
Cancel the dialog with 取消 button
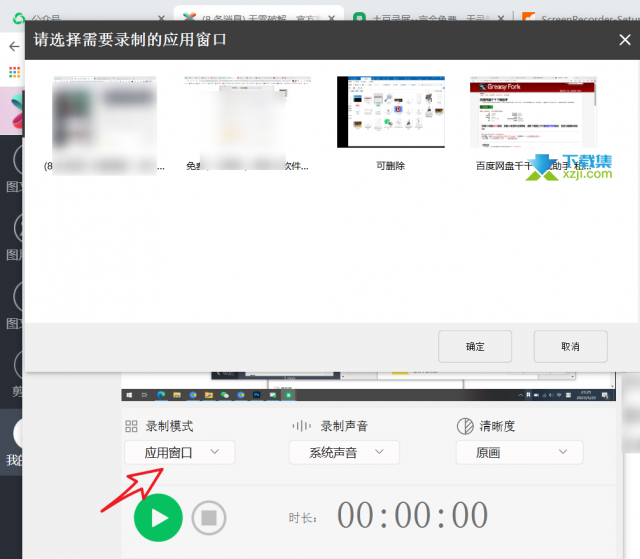(570, 346)
